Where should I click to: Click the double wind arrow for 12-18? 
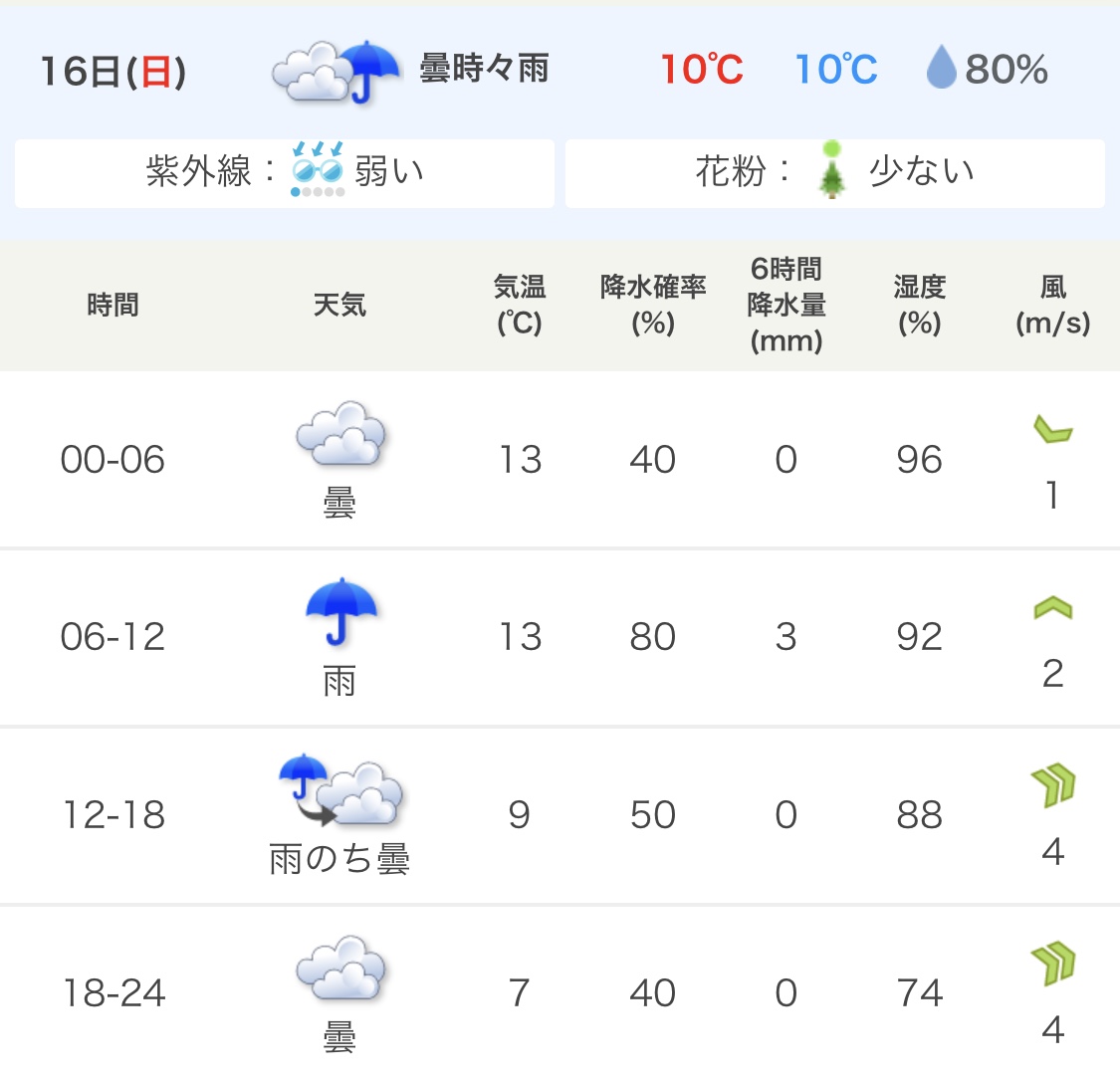click(1053, 785)
